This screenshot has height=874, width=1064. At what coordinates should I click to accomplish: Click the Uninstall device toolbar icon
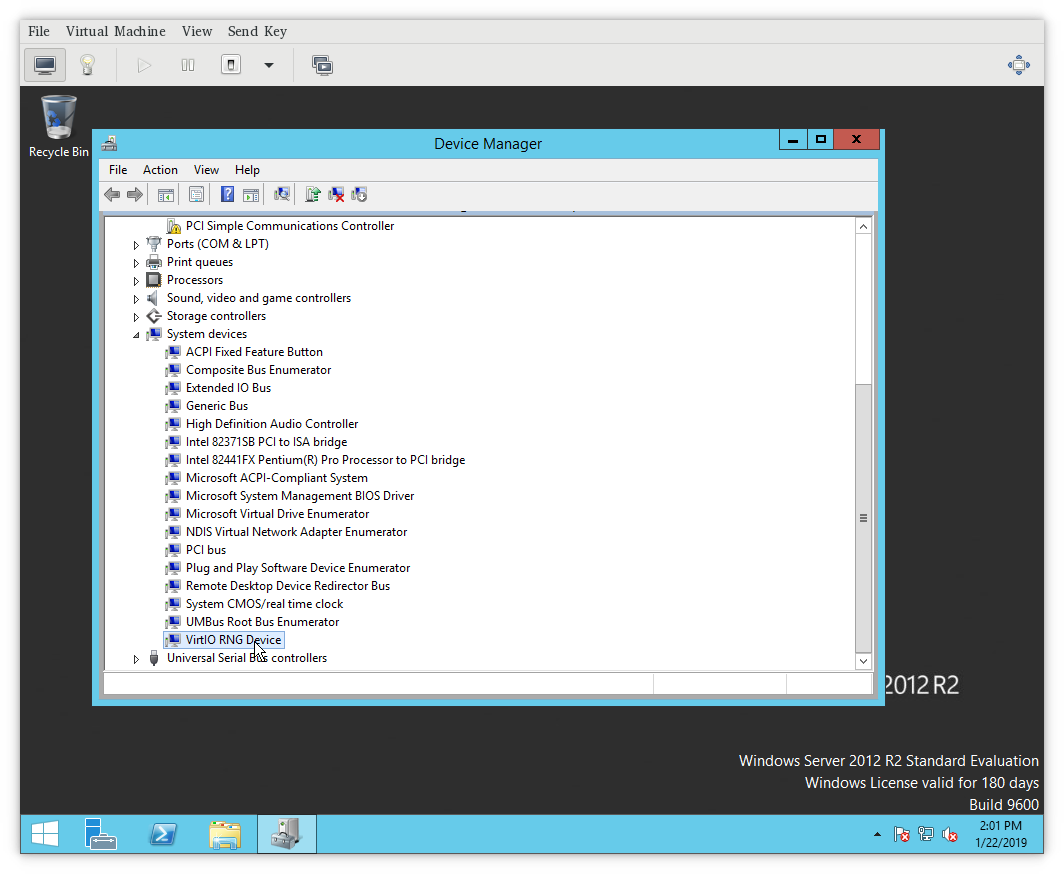coord(337,194)
